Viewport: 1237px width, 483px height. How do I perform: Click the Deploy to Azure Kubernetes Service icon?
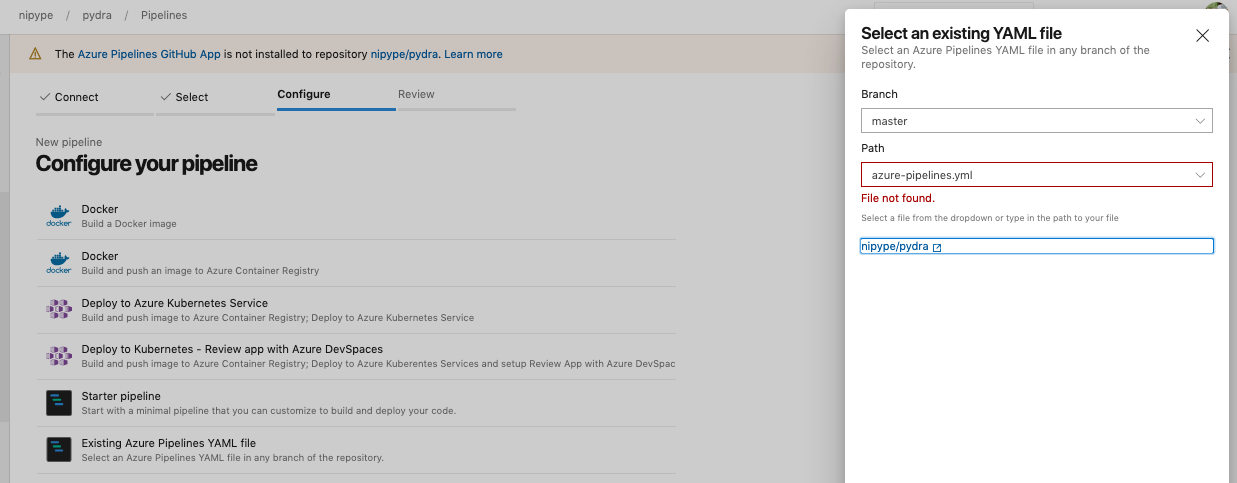[x=59, y=310]
